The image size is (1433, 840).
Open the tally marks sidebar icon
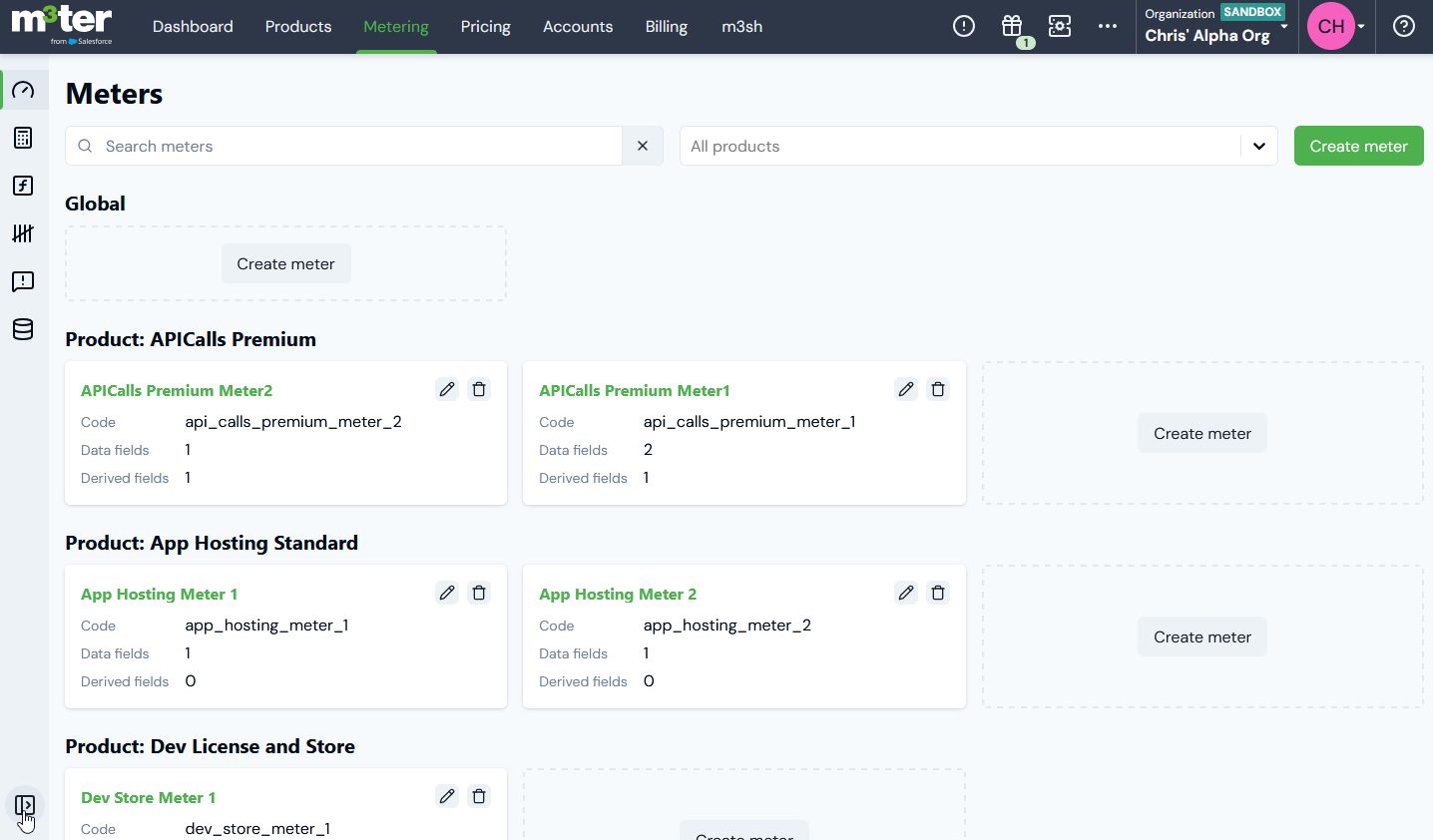pos(23,233)
